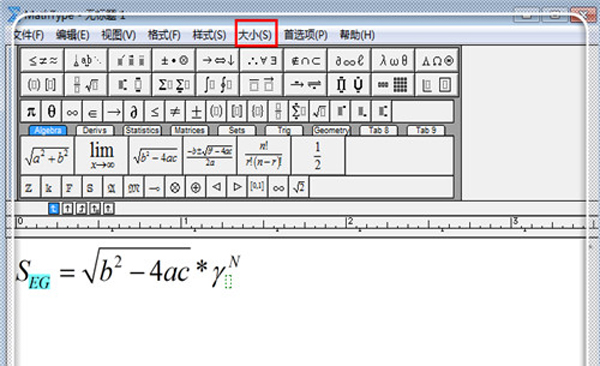
Task: Insert the plus-minus symbol ±
Action: click(196, 111)
